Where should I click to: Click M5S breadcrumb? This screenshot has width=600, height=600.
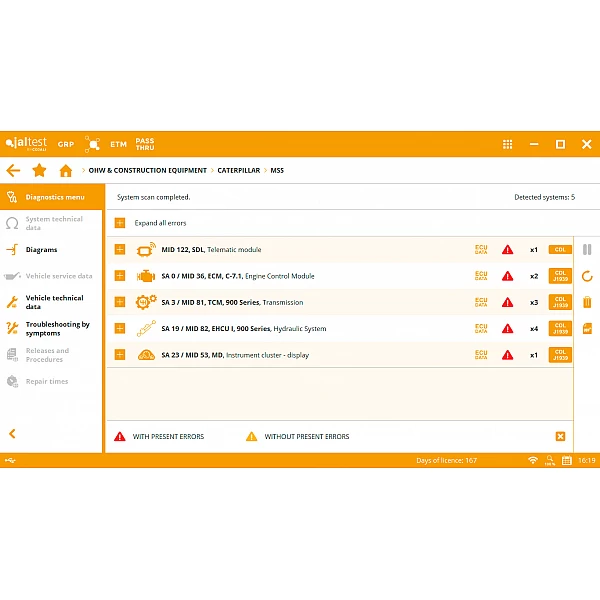pyautogui.click(x=277, y=170)
